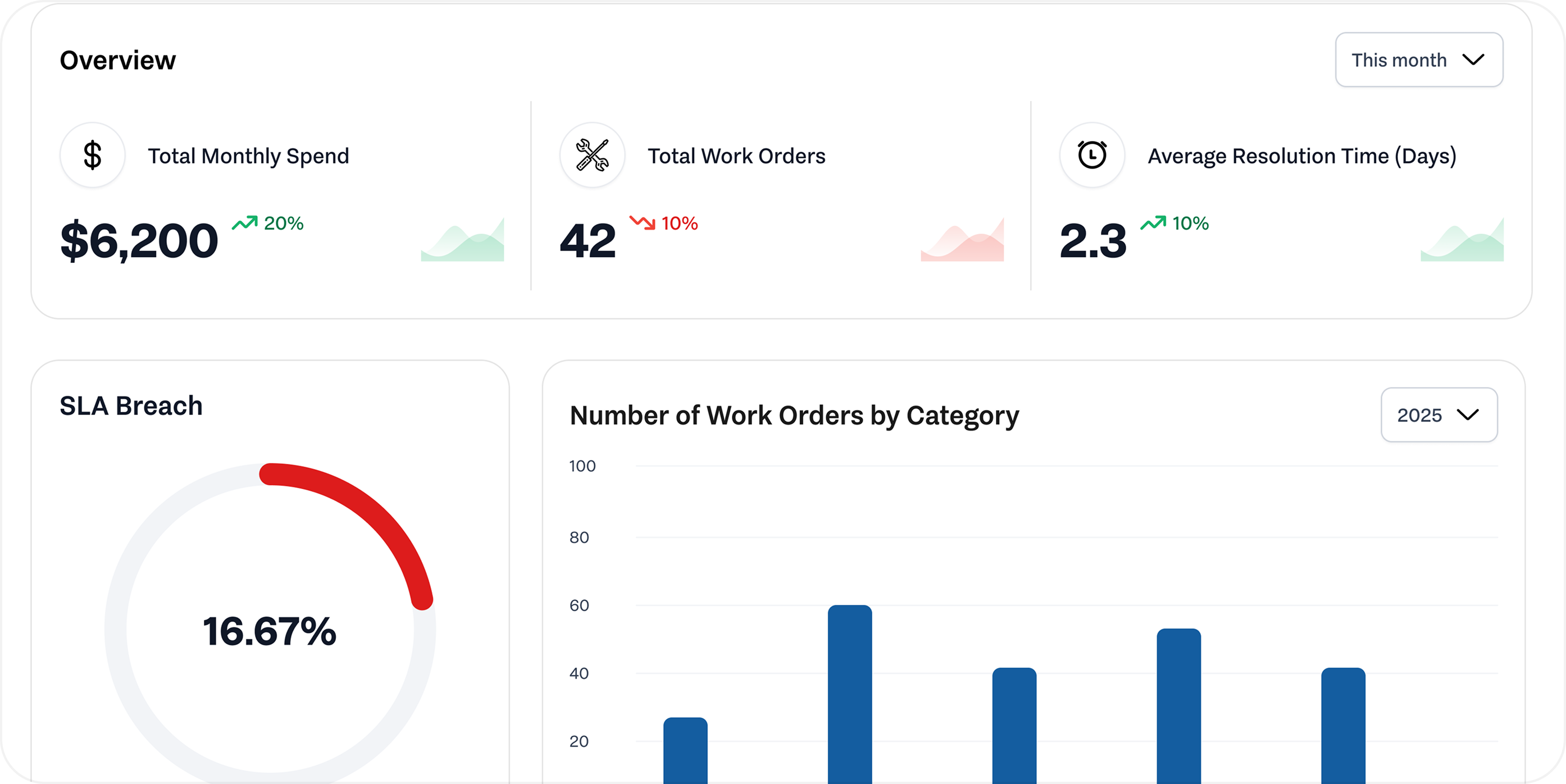Image resolution: width=1566 pixels, height=784 pixels.
Task: Click the red sparkline chart for Work Orders
Action: [x=962, y=240]
